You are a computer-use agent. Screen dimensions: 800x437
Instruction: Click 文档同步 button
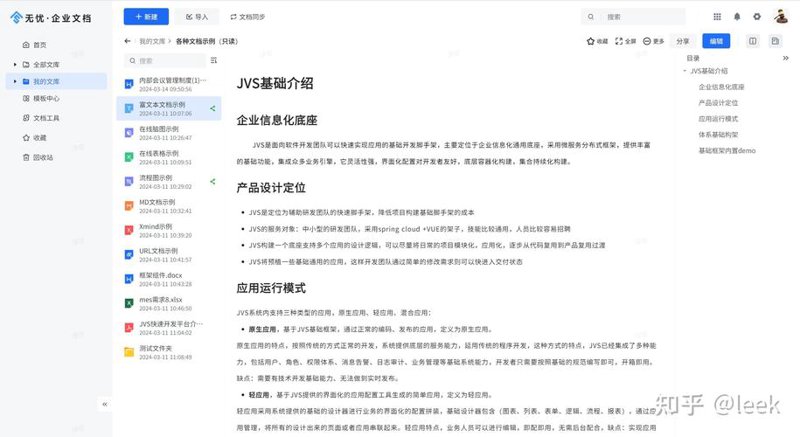pyautogui.click(x=247, y=17)
